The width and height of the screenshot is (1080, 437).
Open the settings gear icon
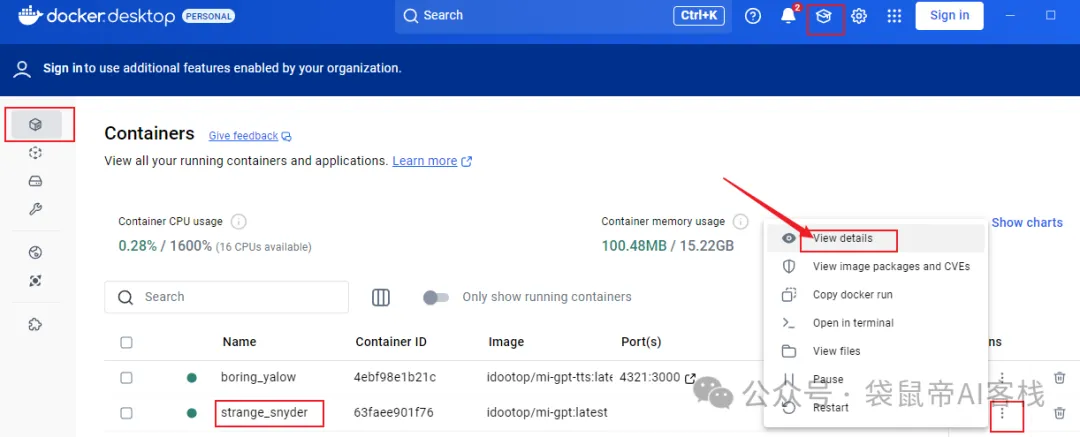859,16
